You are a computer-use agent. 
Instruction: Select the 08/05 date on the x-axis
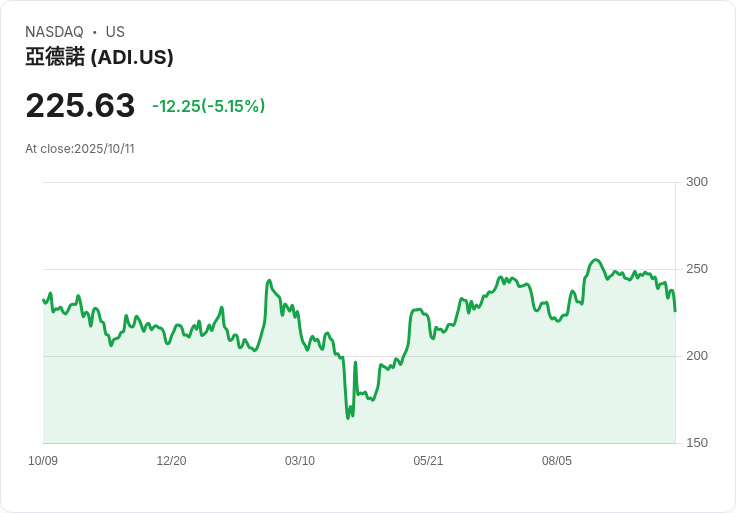pyautogui.click(x=557, y=461)
